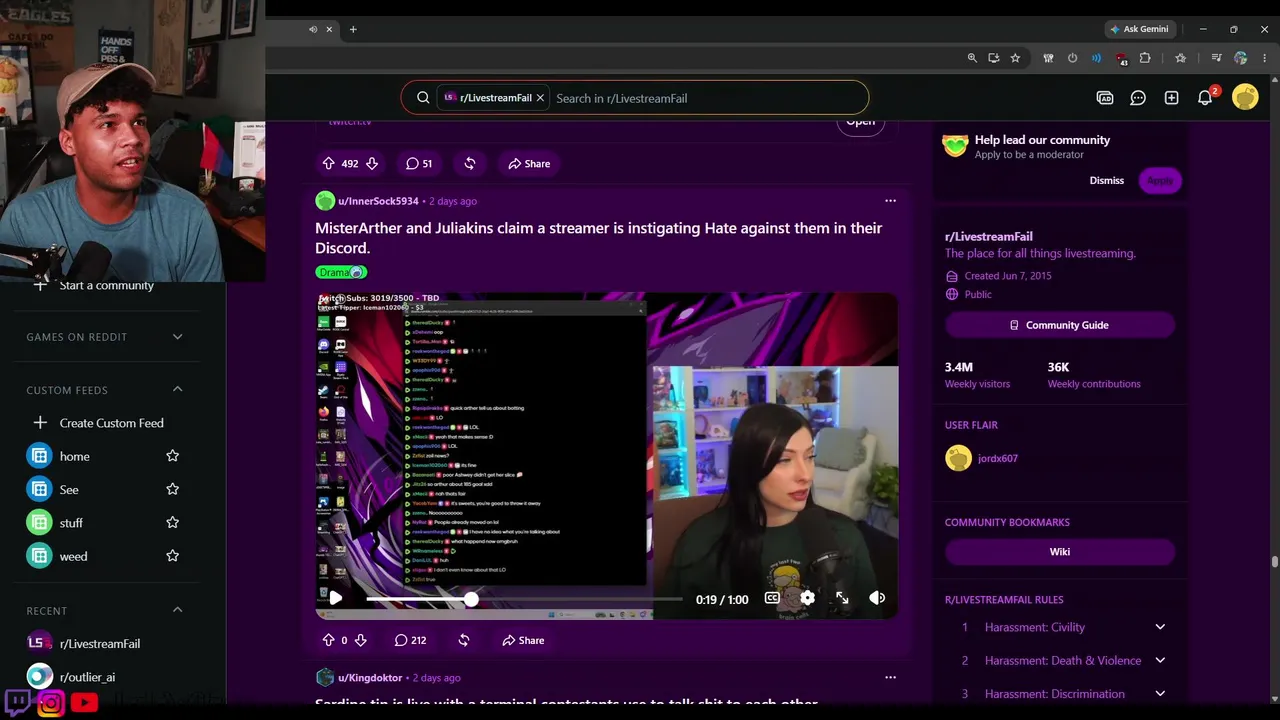Open the Chrome three-dot menu
Screen dimensions: 1280x720
pos(1265,58)
